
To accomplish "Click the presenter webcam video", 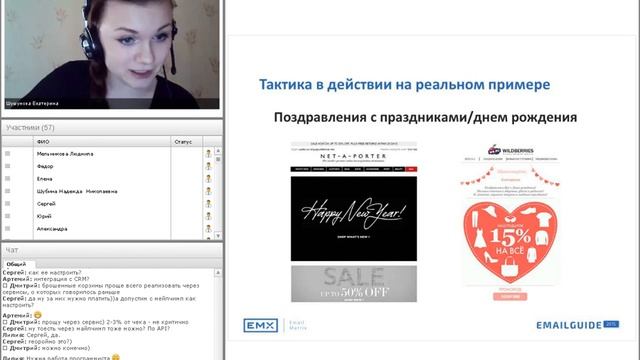I will (112, 54).
